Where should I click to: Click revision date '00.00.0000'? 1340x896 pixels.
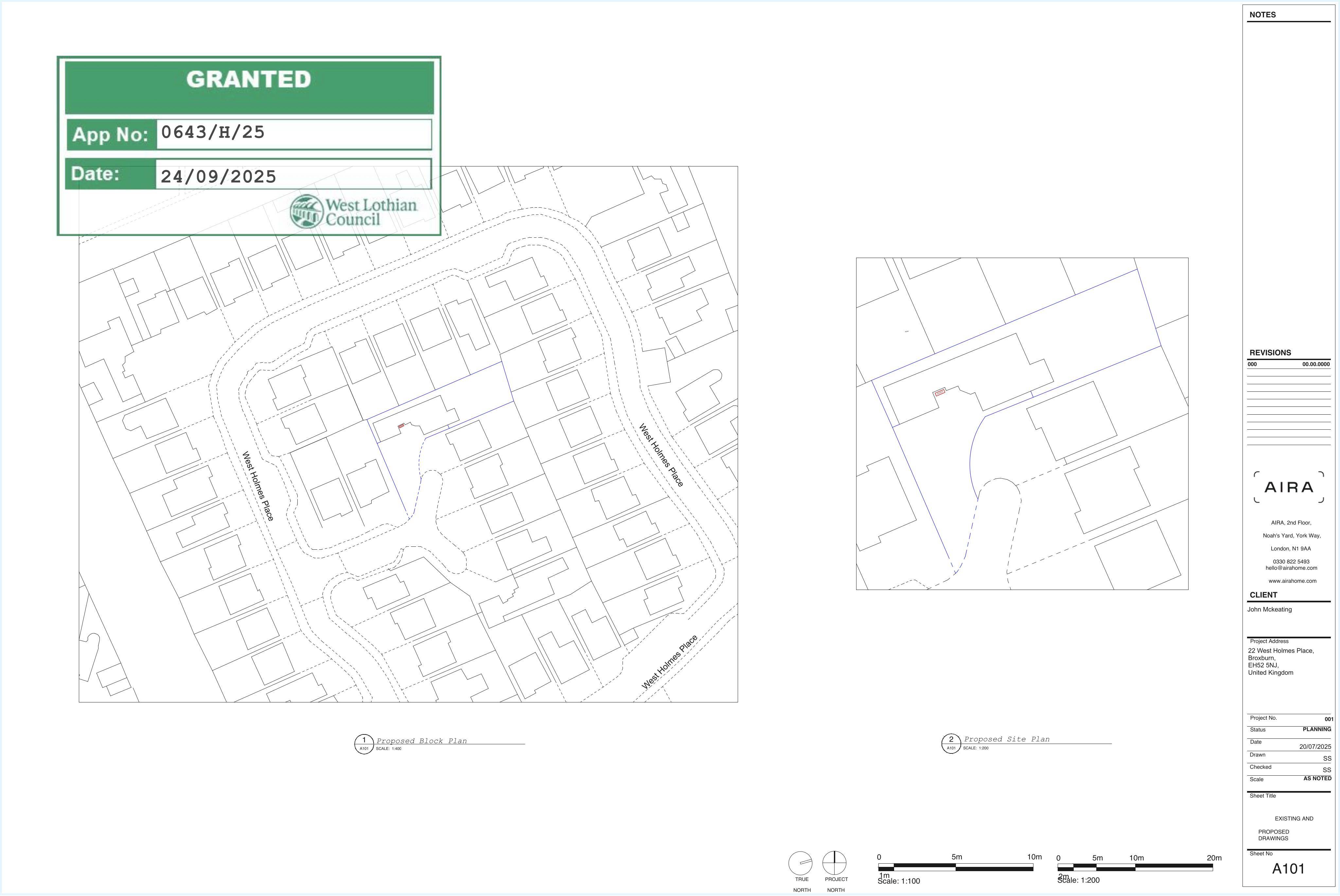coord(1316,364)
